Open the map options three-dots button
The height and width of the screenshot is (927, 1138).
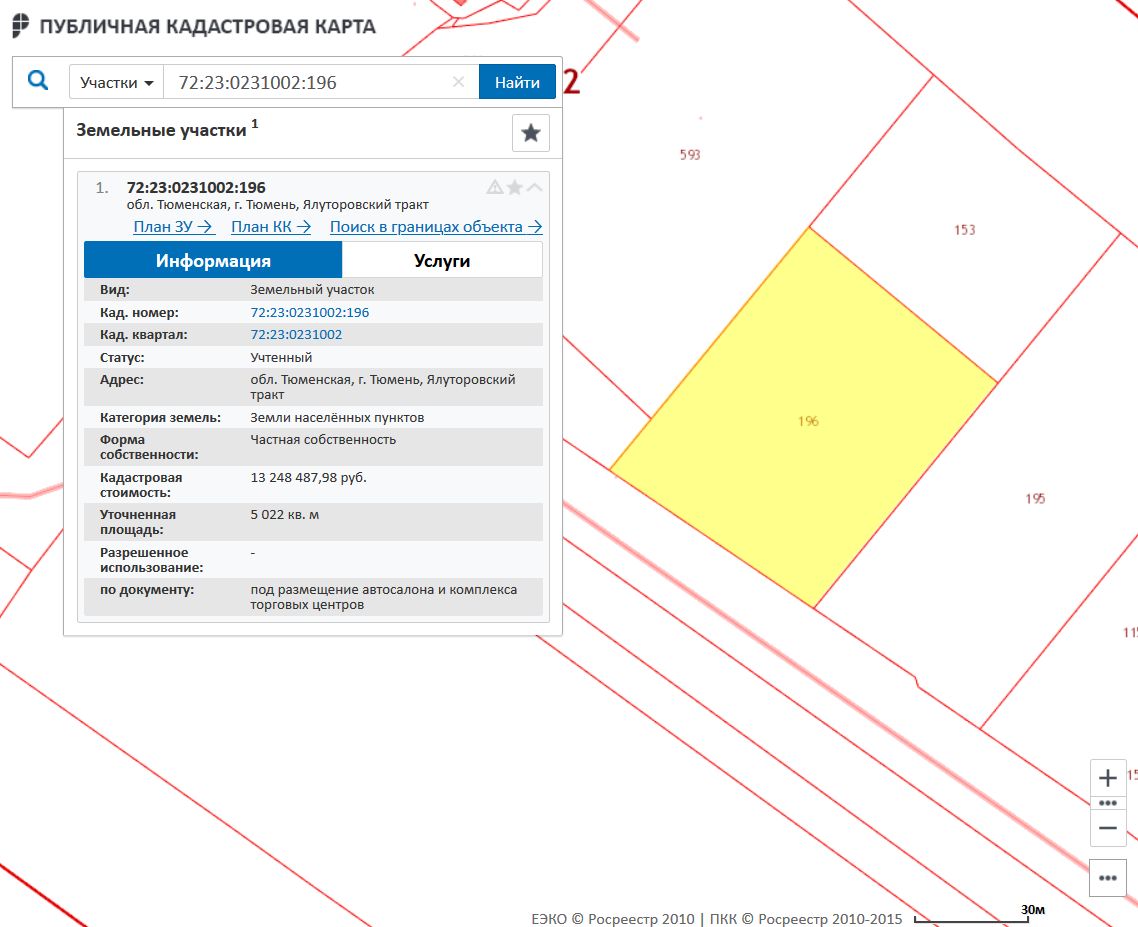click(1108, 878)
